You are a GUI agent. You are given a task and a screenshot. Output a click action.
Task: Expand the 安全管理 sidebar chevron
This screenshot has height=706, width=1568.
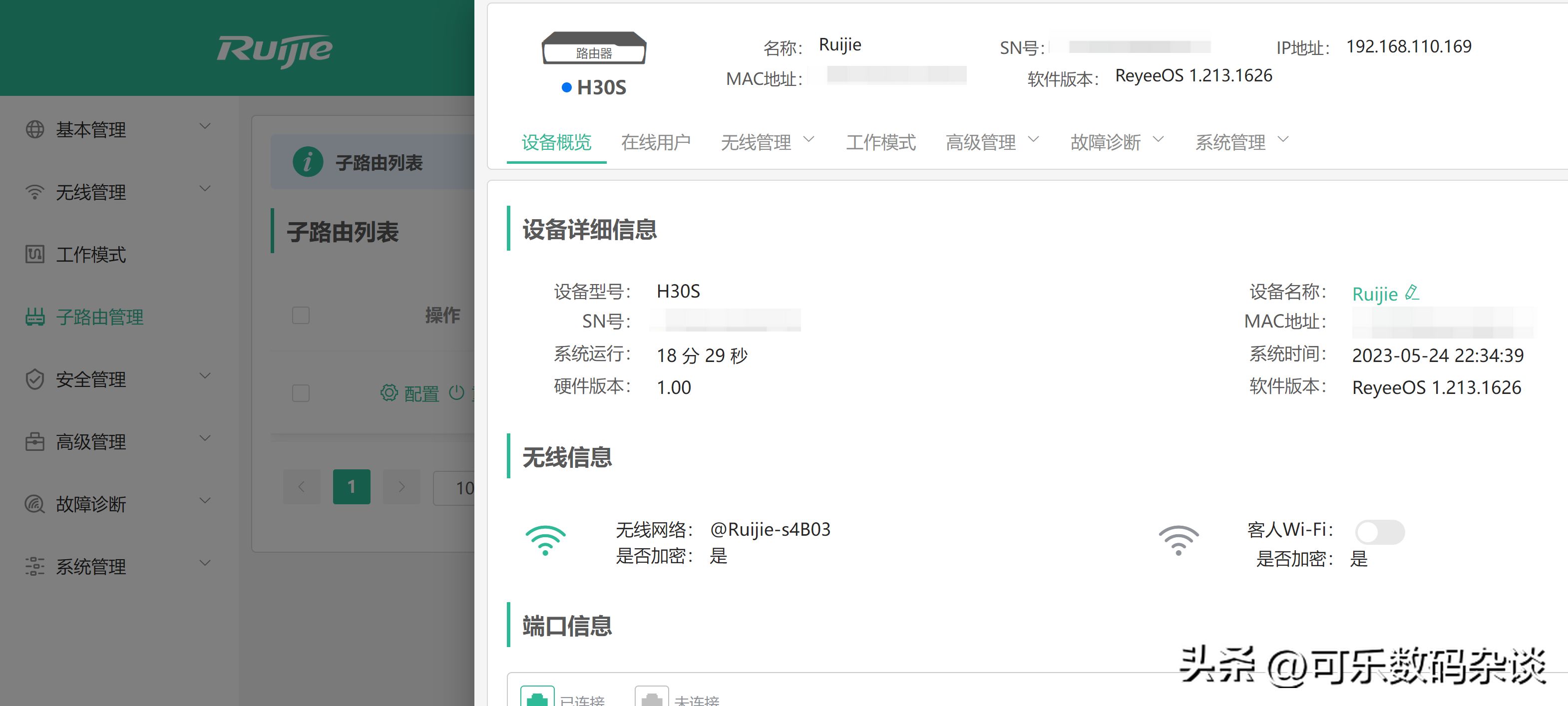[x=205, y=375]
